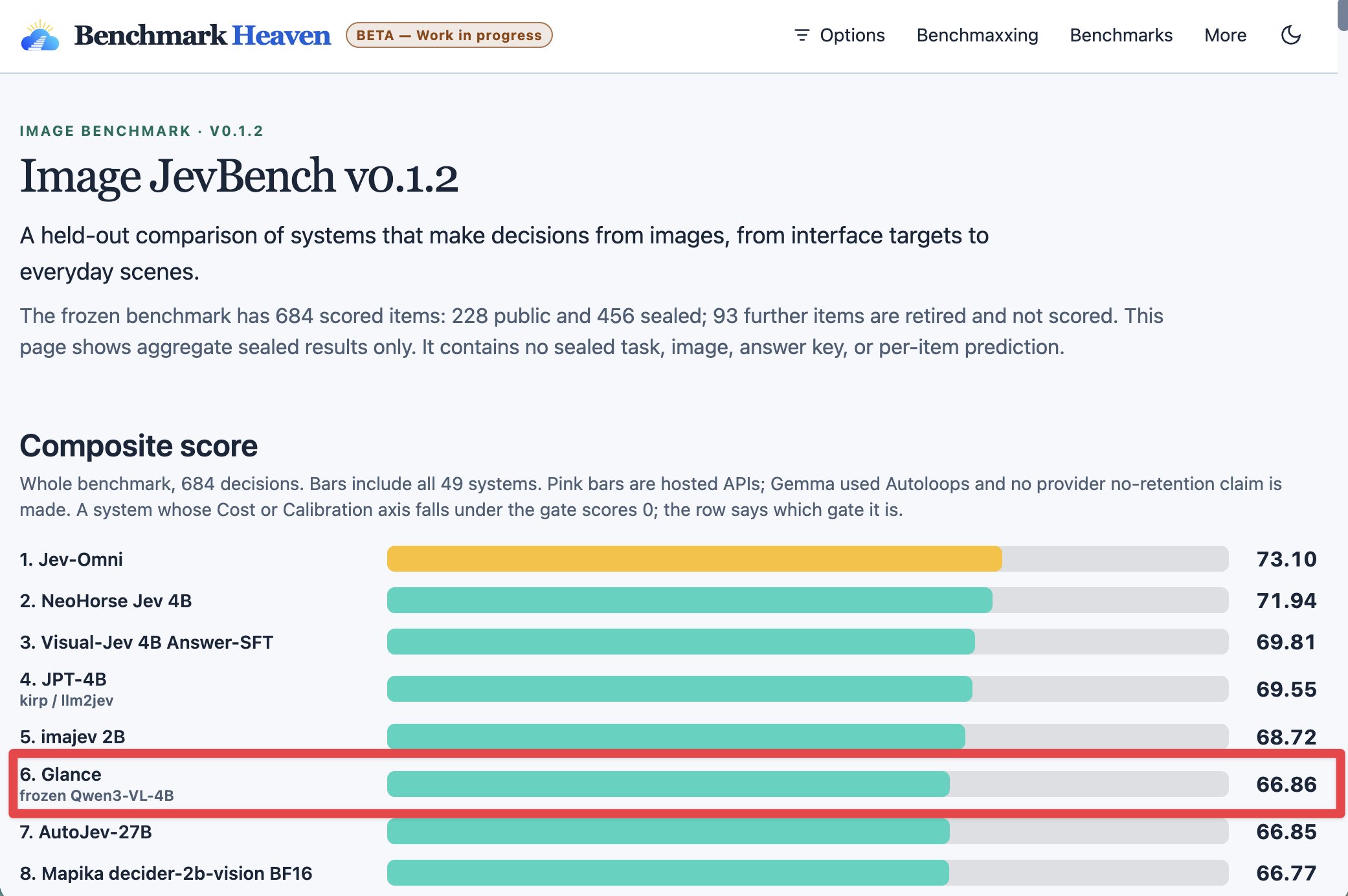
Task: Click the score value 69.81
Action: 1286,642
